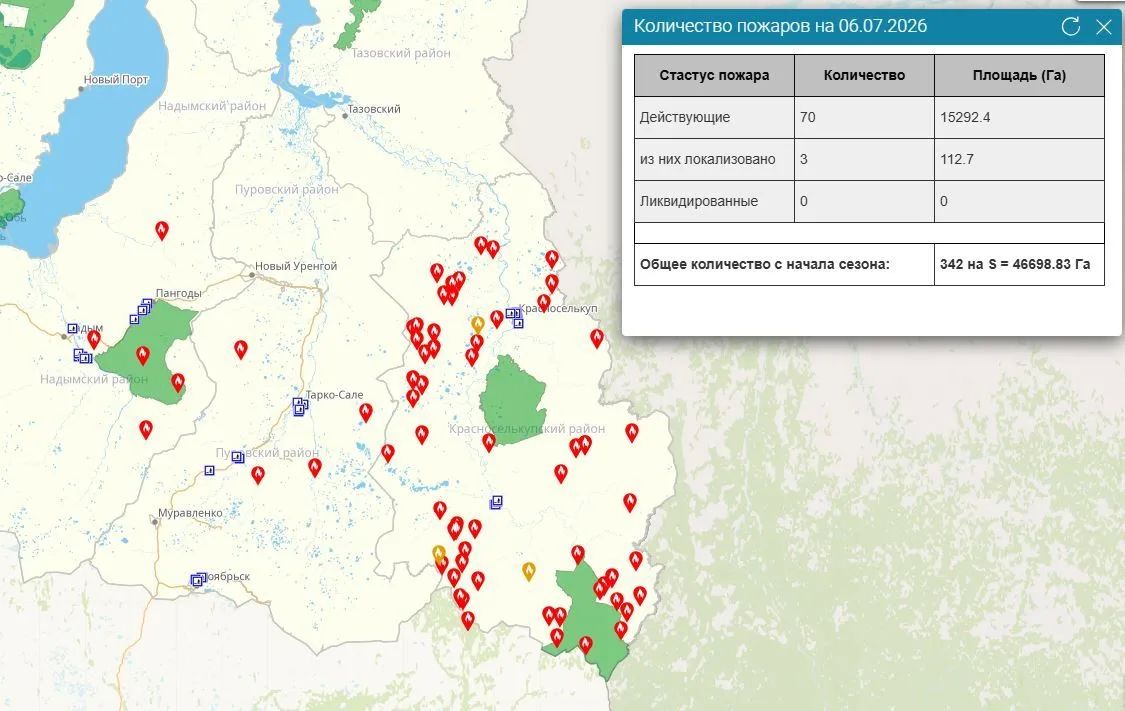
Task: Click the fire marker directly east of Тарко-Сале
Action: (x=366, y=412)
